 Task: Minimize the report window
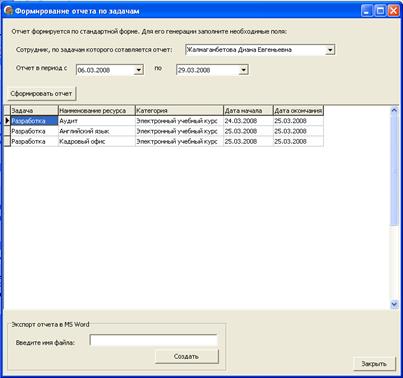367,11
